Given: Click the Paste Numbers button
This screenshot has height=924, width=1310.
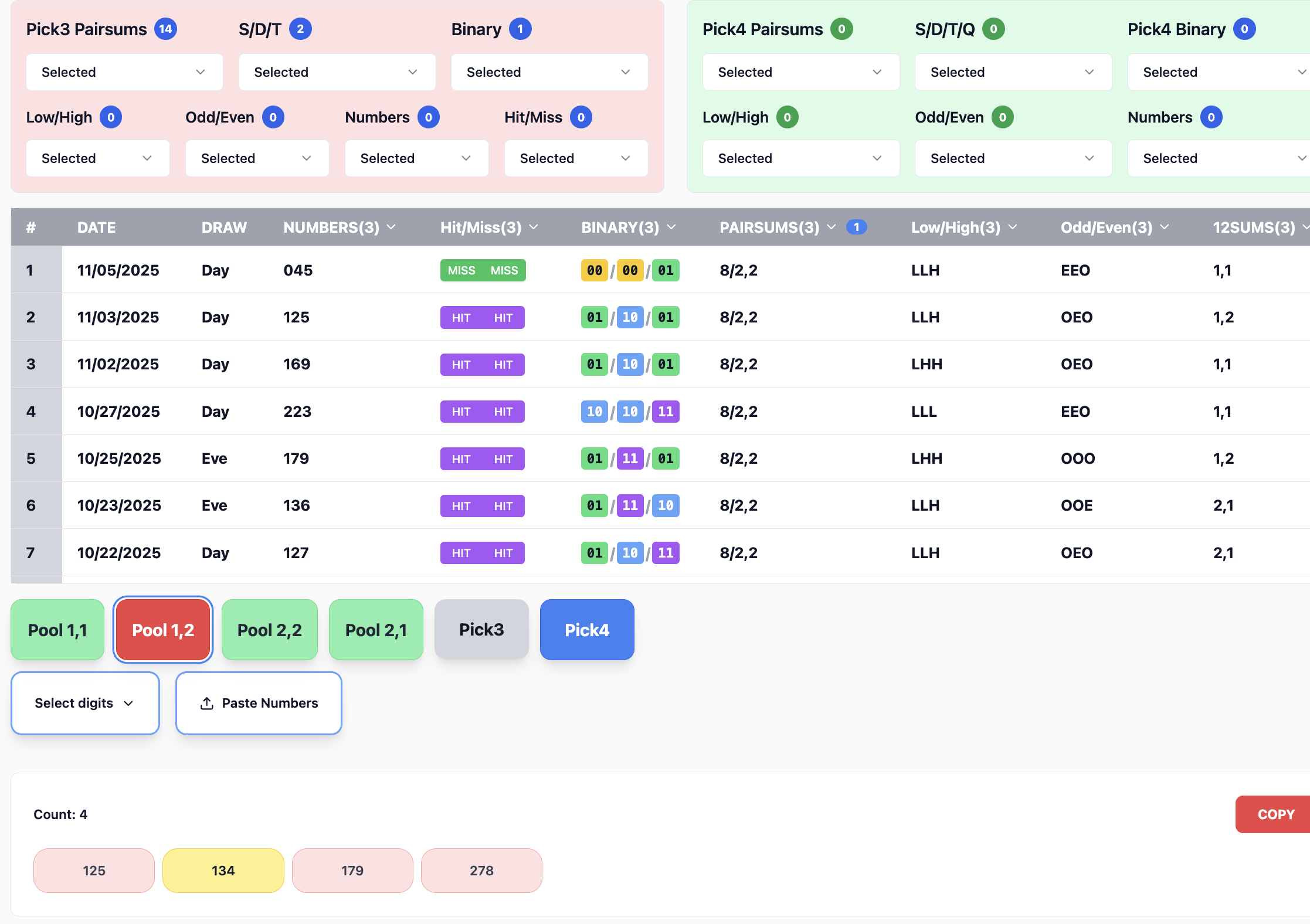Looking at the screenshot, I should 259,703.
